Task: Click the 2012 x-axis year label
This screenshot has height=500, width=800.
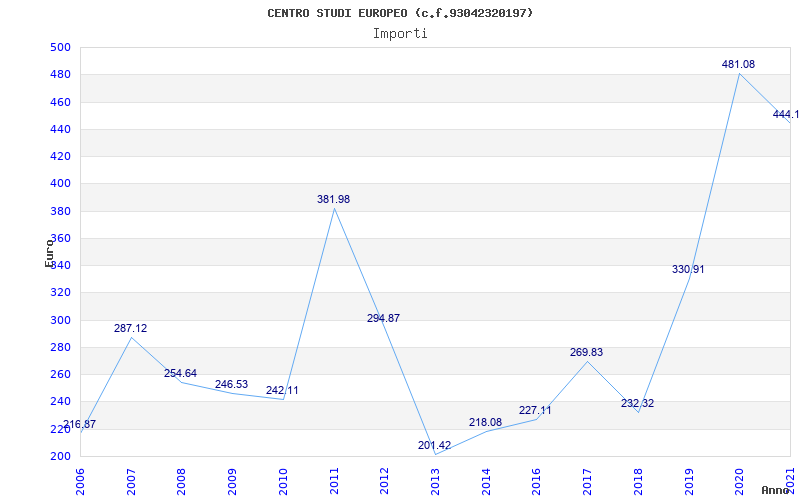Action: 384,481
